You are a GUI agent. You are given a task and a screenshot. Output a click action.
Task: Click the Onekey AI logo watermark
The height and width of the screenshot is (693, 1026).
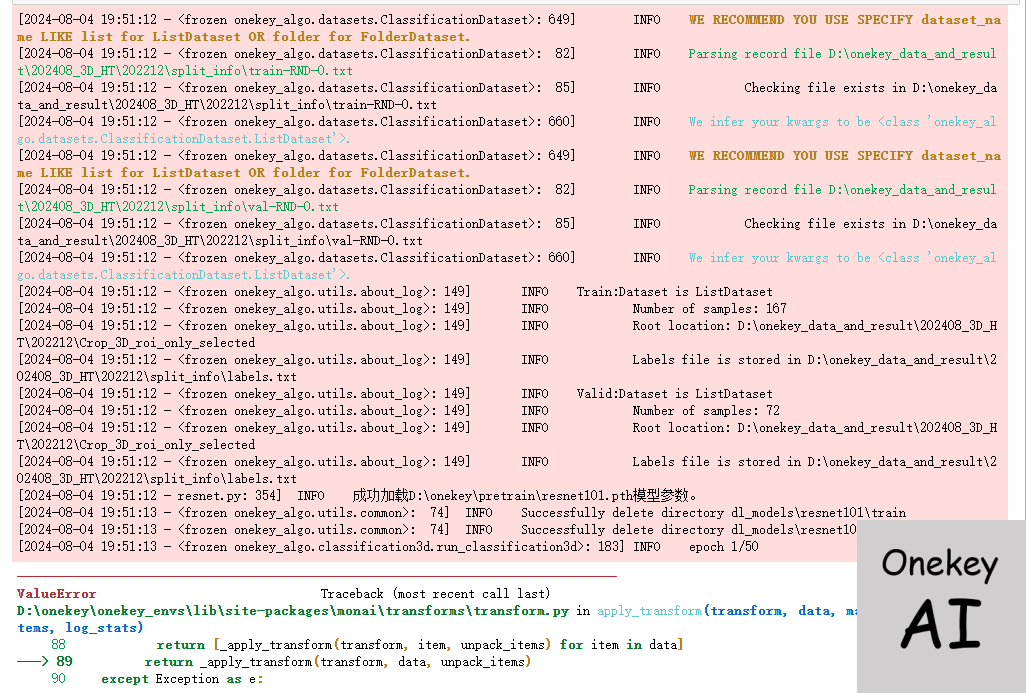(x=940, y=605)
